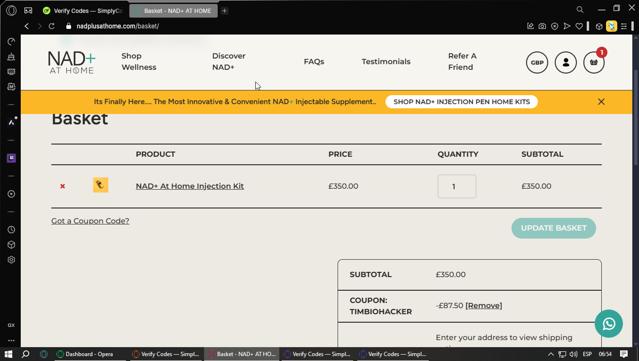Open the ad blocker shield icon
This screenshot has width=639, height=361.
[554, 26]
